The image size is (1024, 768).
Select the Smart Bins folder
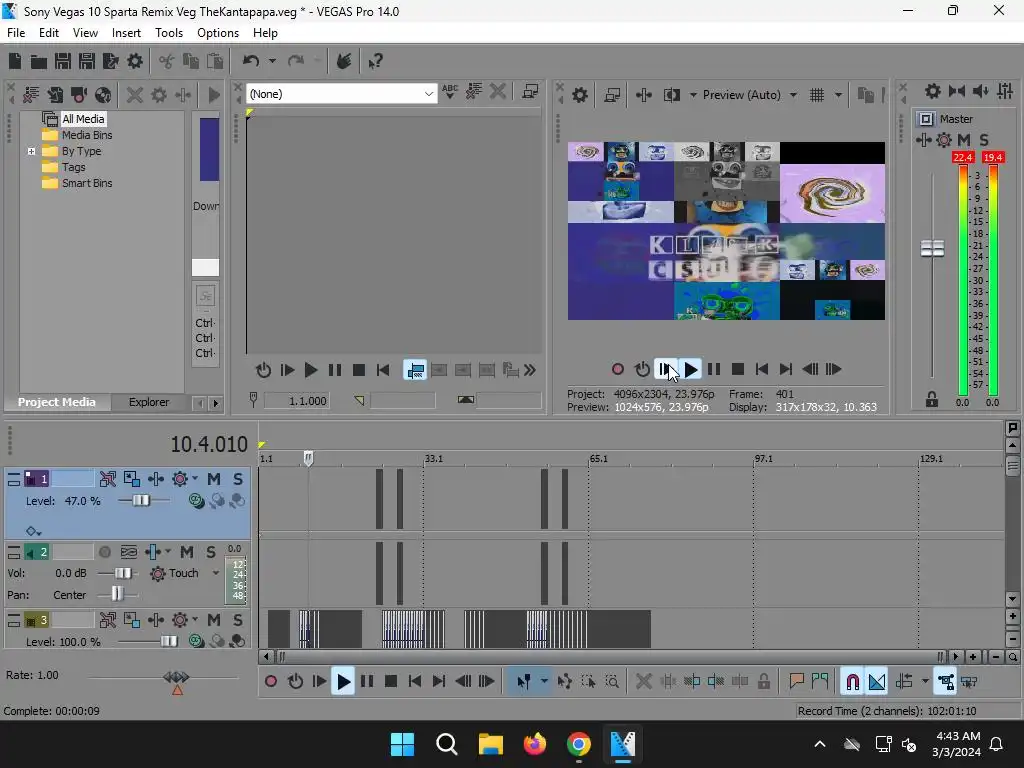tap(87, 184)
